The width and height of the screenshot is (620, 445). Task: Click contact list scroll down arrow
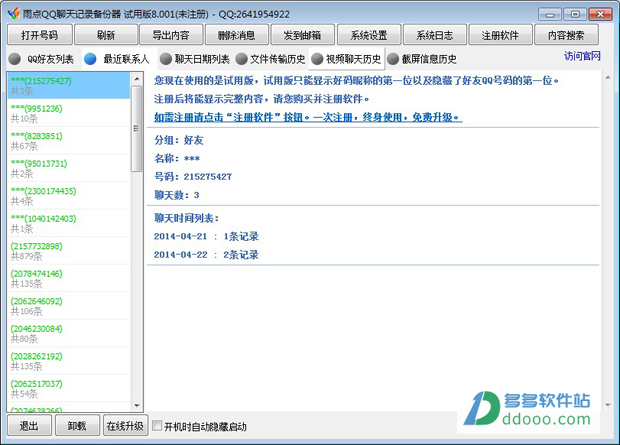tap(136, 405)
